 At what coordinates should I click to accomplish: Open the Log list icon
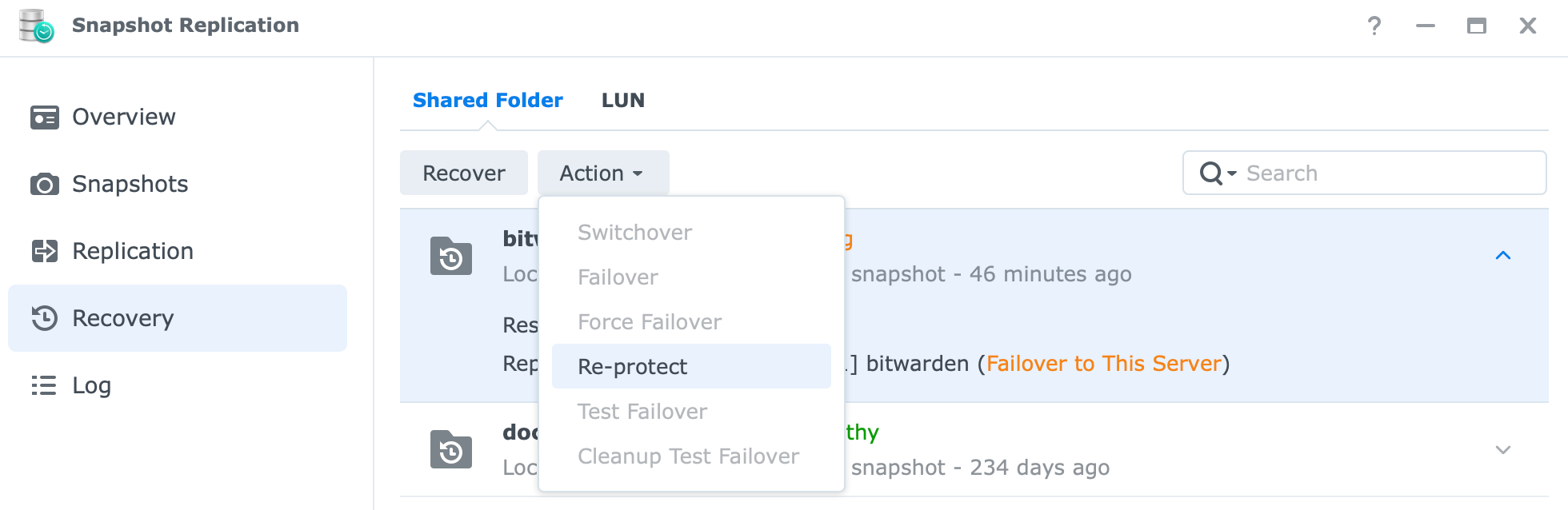[x=44, y=385]
